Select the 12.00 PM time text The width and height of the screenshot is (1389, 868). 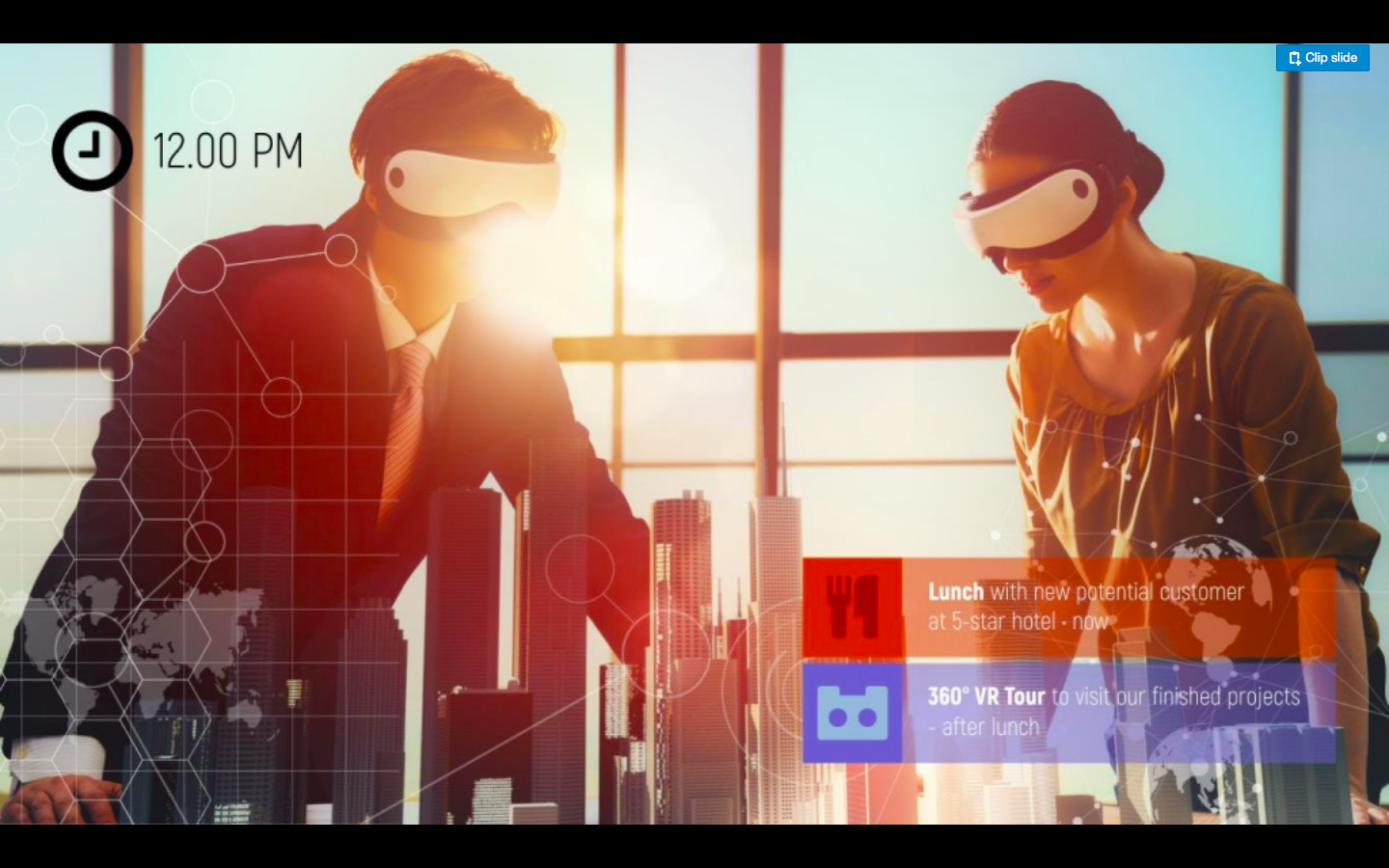[x=228, y=151]
